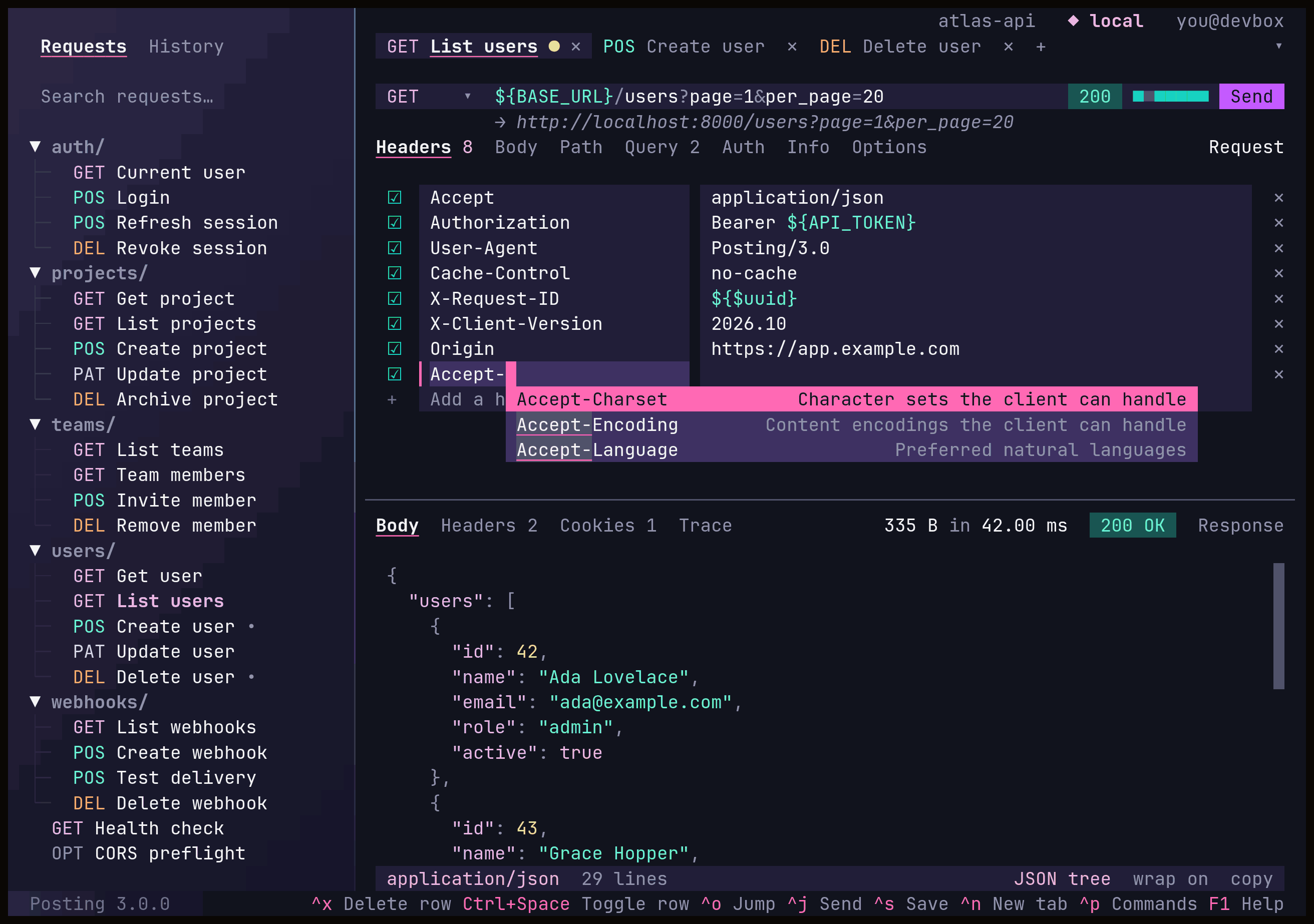This screenshot has width=1314, height=924.
Task: Toggle the X-Request-ID header checkbox
Action: [x=394, y=299]
